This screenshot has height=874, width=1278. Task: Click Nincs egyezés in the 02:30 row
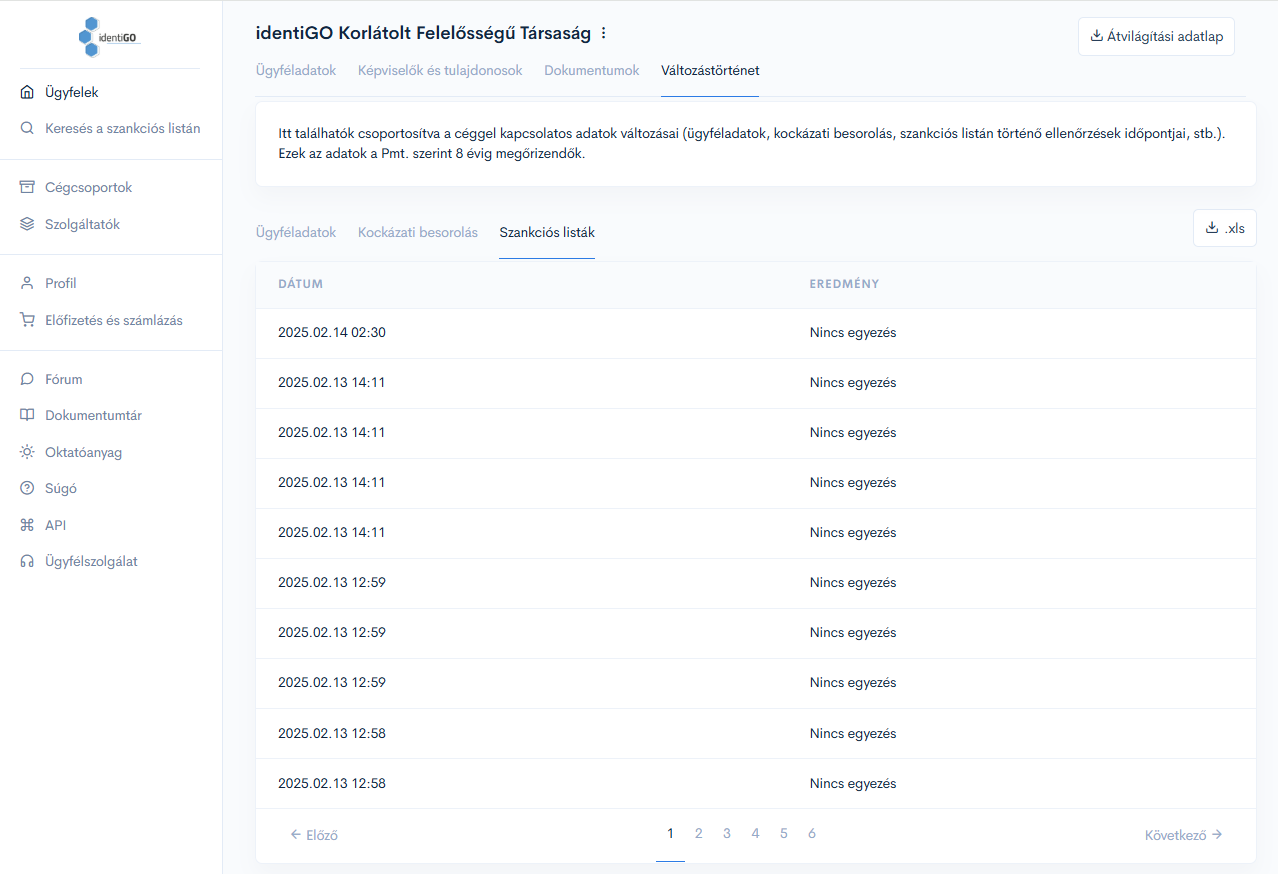853,333
